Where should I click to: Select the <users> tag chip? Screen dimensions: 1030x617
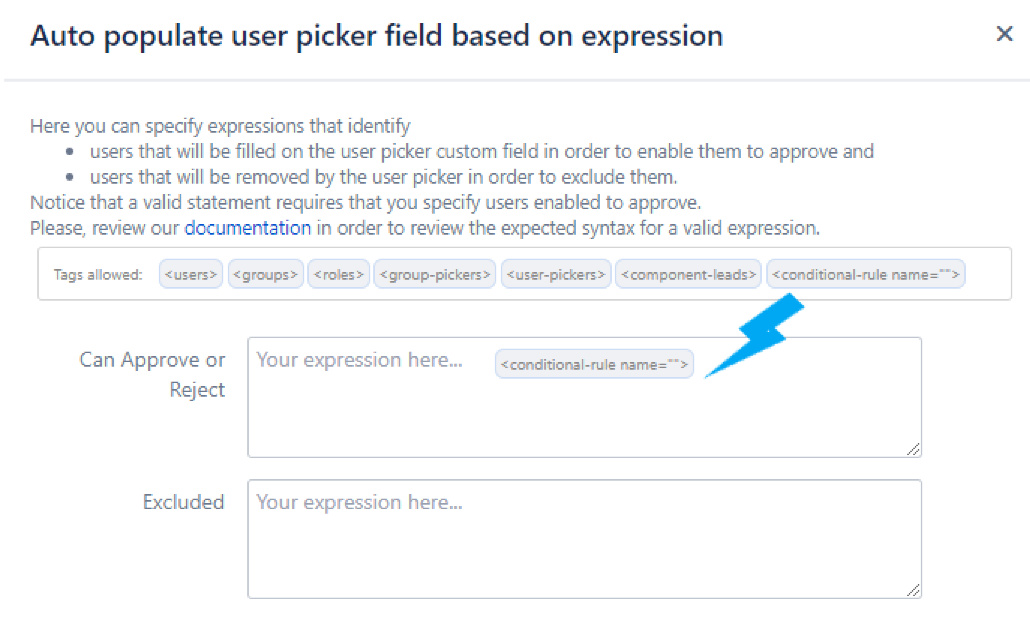pyautogui.click(x=191, y=274)
